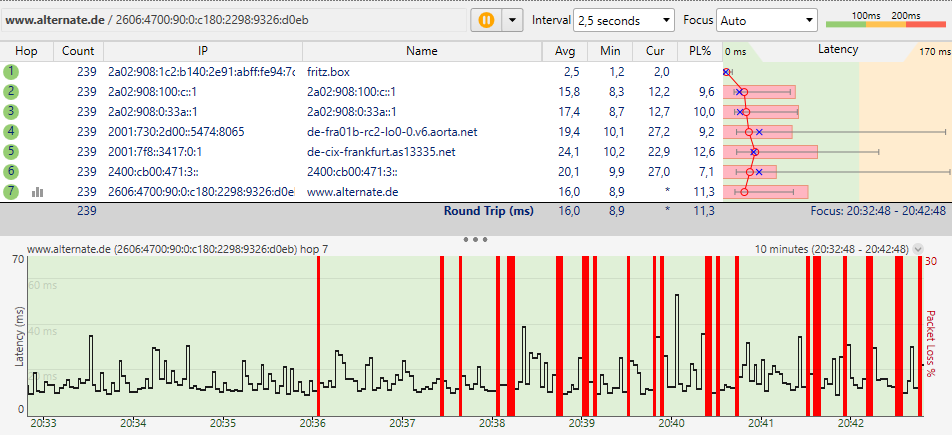
Task: Click the hop 5 latency bar in graph column
Action: click(x=770, y=152)
